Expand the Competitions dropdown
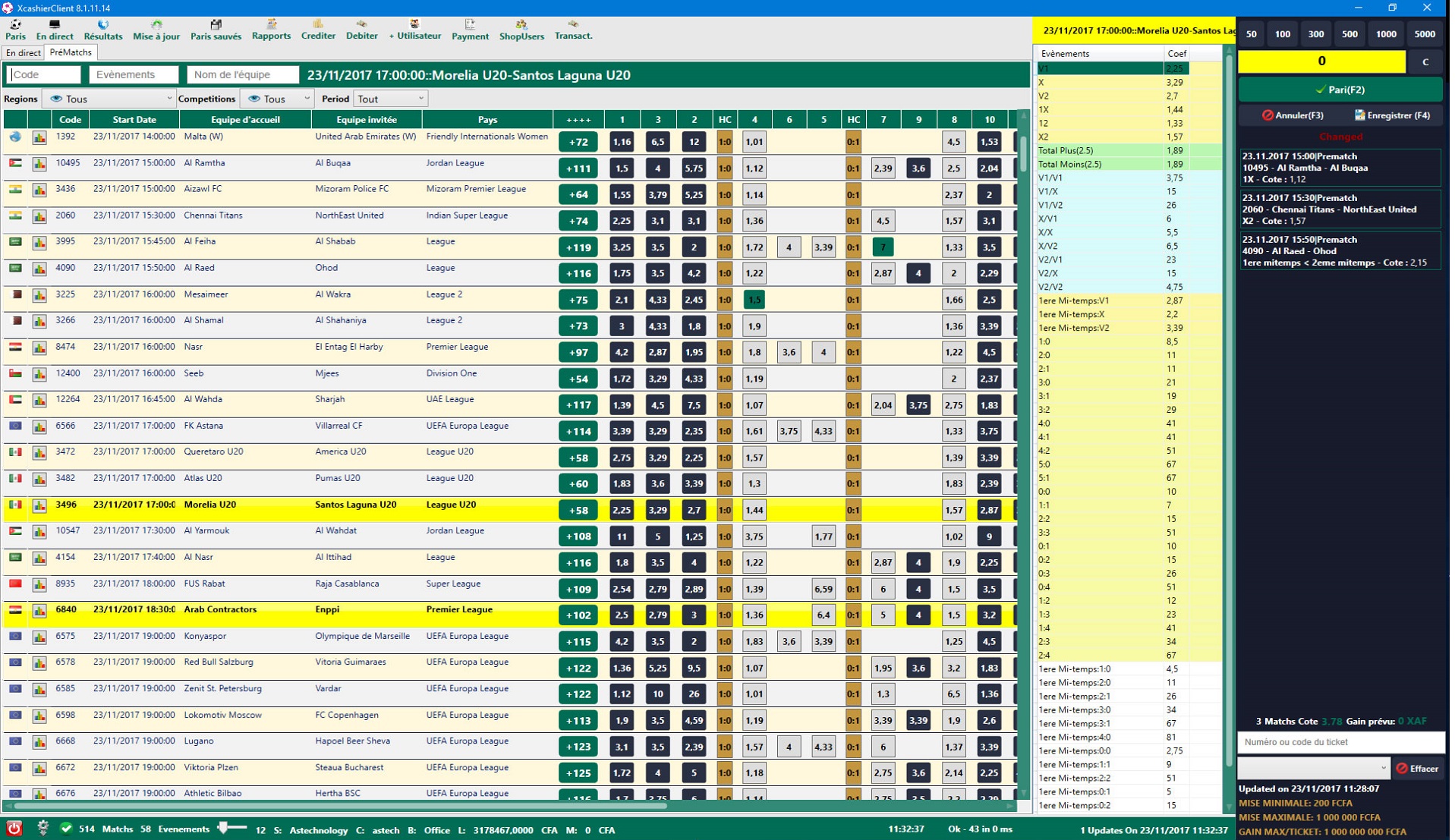Viewport: 1455px width, 840px height. [x=277, y=99]
